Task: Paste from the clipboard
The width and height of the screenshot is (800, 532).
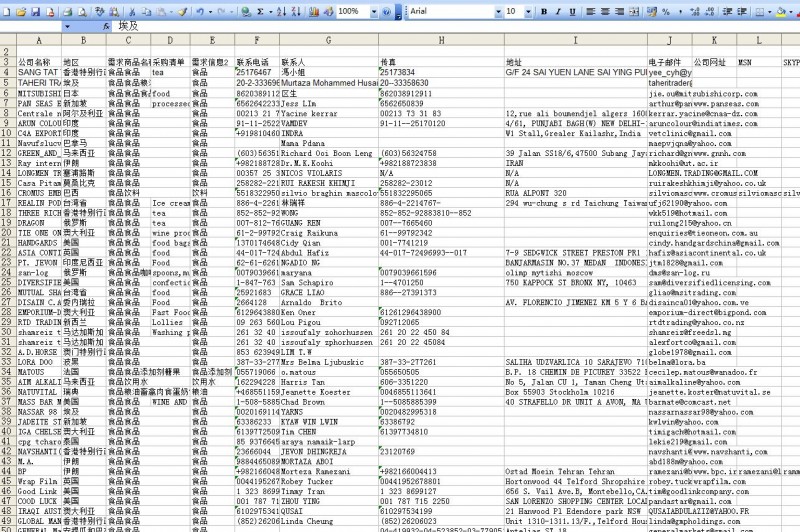Action: (x=161, y=12)
